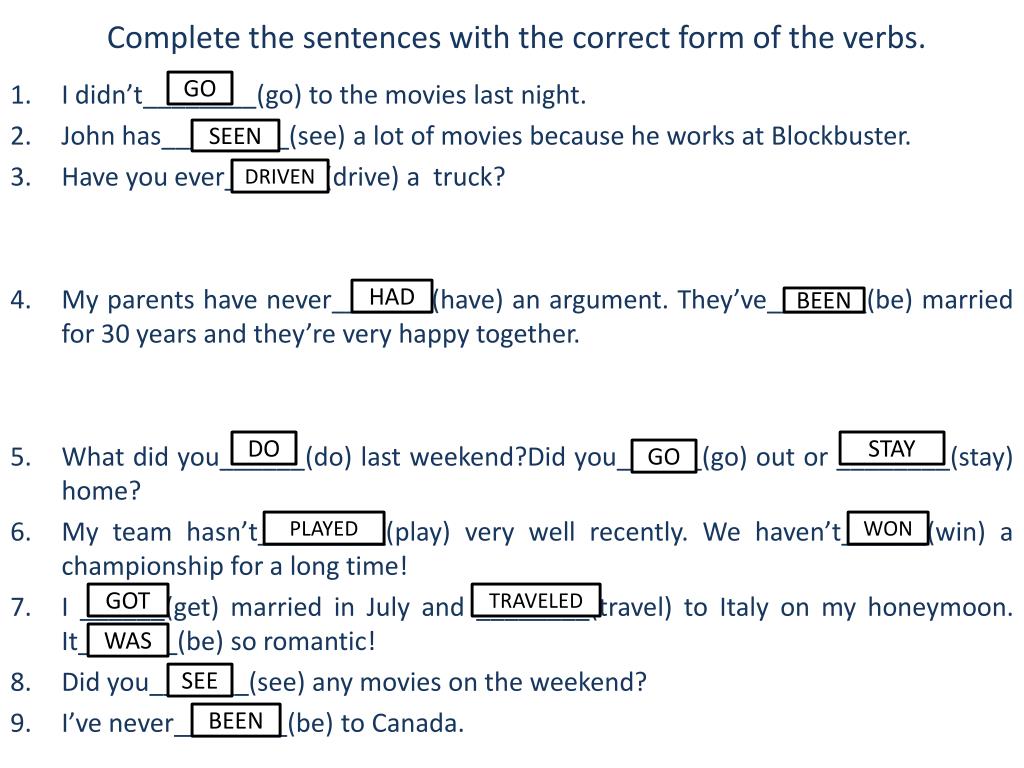Screen dimensions: 1024x768
Task: Click the GO box before '(go) out or'
Action: (x=664, y=456)
